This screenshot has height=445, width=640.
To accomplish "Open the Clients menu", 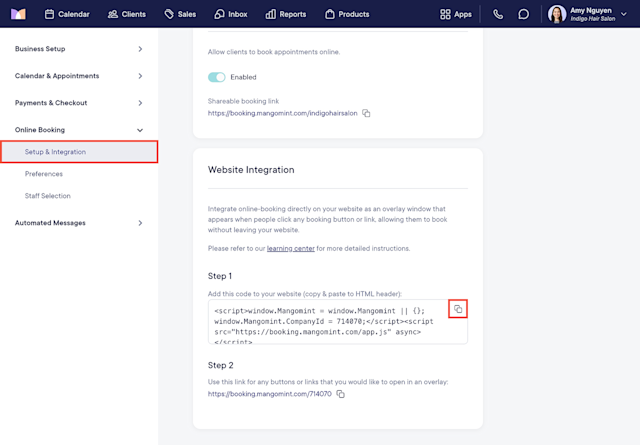I will point(127,14).
